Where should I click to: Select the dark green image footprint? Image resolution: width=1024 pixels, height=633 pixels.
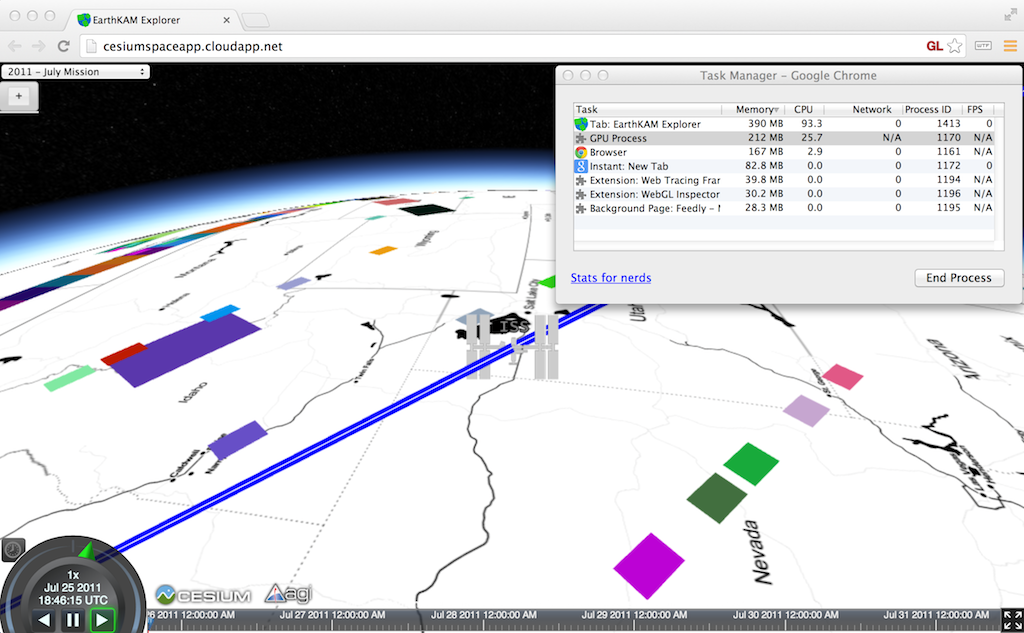click(x=716, y=498)
